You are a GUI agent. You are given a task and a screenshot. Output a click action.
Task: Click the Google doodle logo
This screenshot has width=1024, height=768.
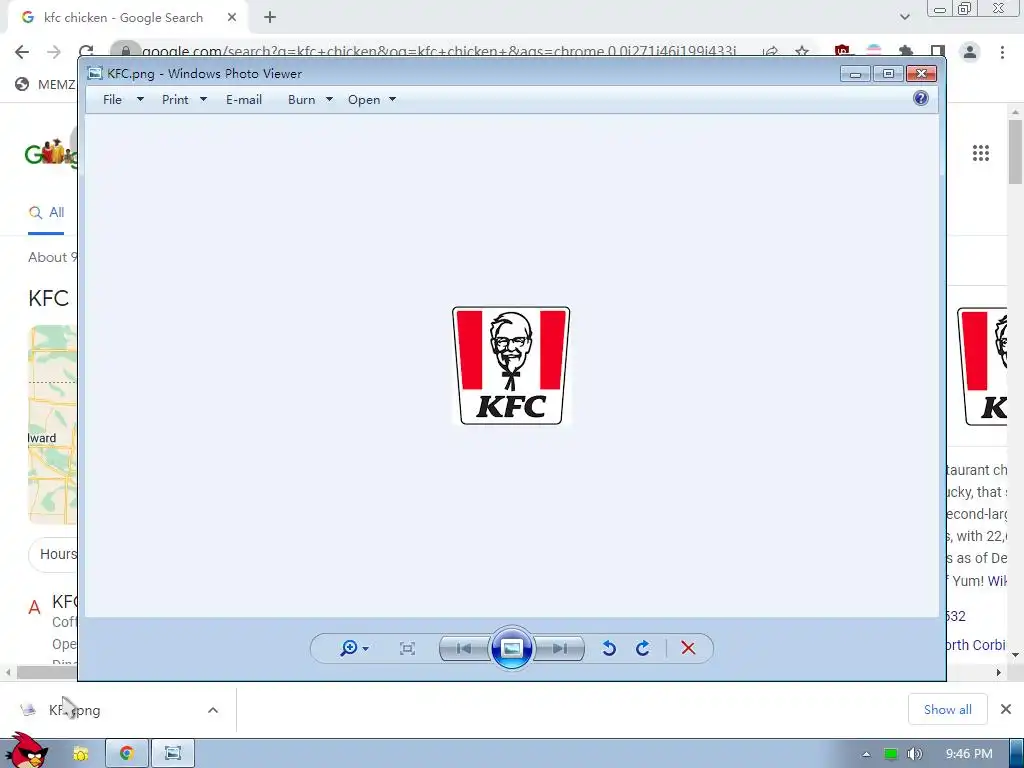click(x=51, y=153)
